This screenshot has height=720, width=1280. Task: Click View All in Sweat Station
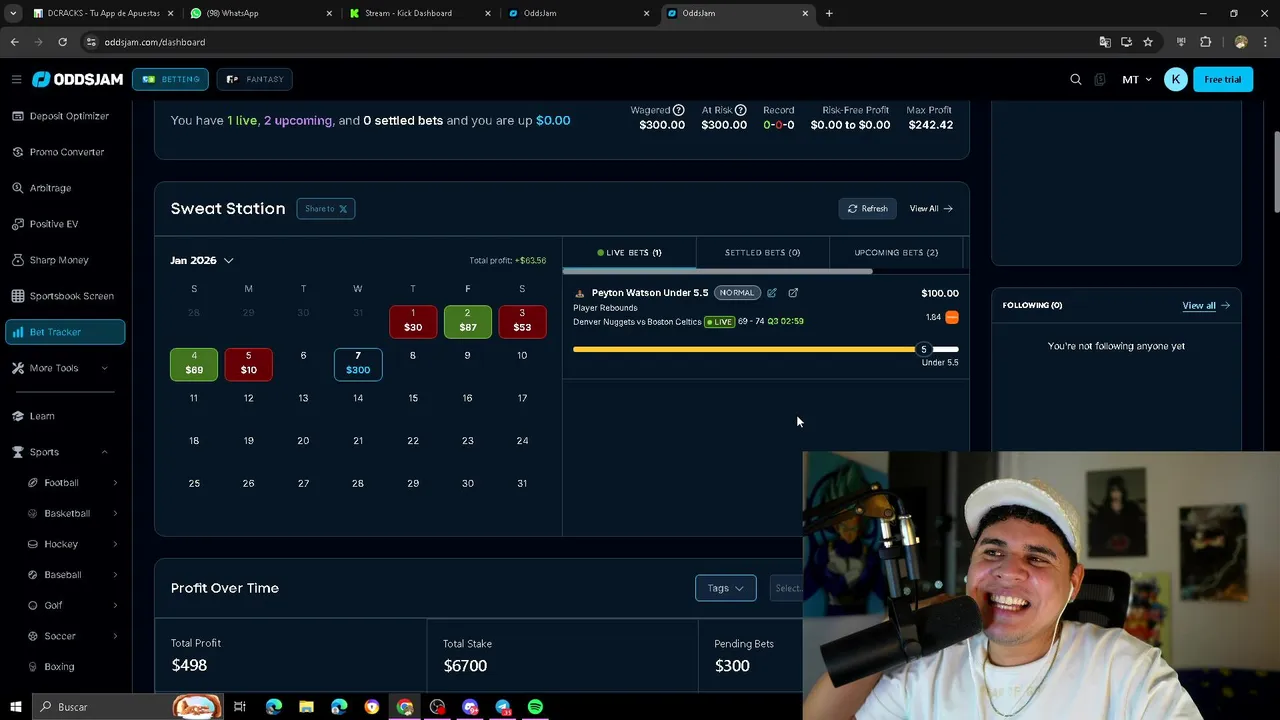coord(931,208)
